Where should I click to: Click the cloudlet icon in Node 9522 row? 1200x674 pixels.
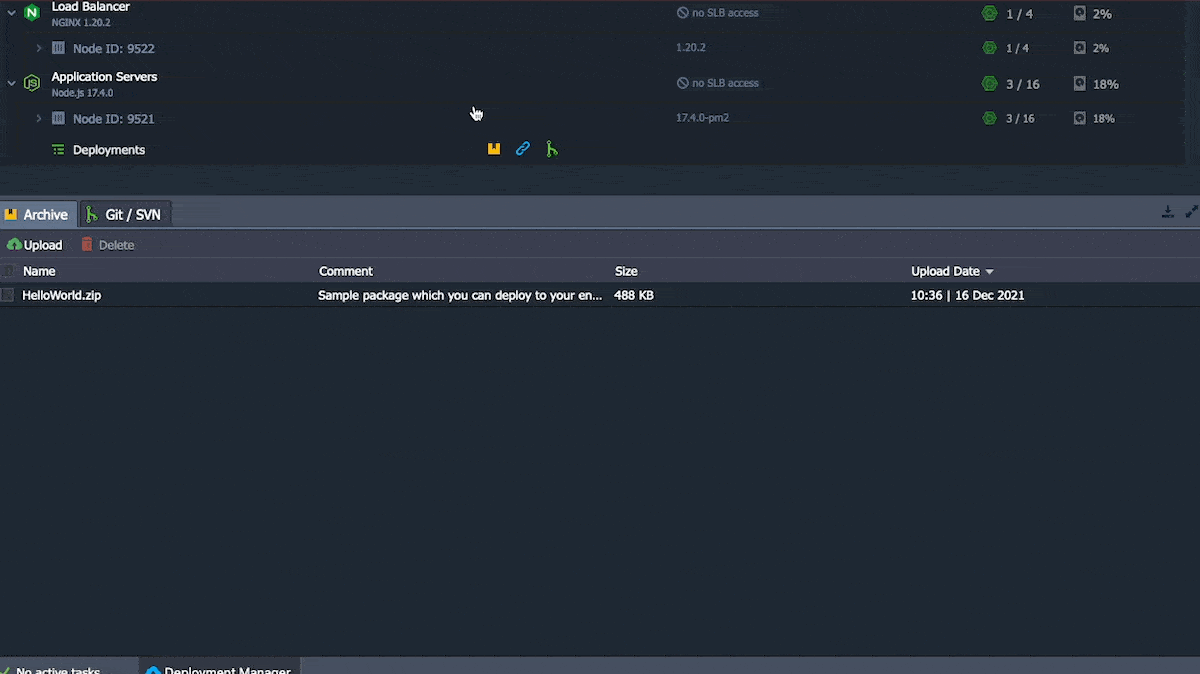point(989,48)
